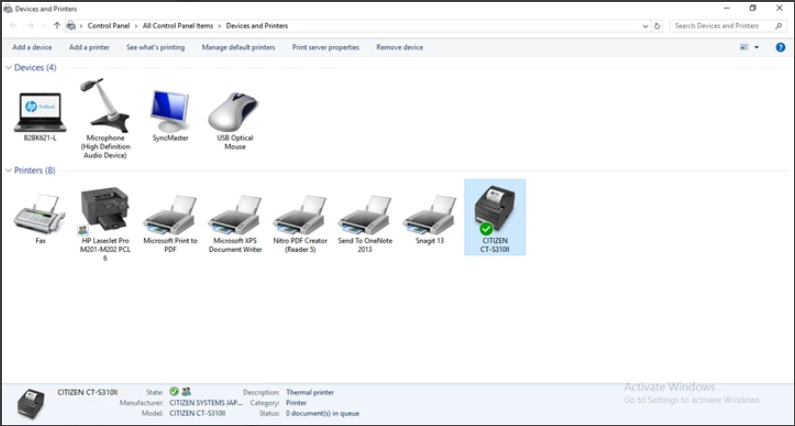Navigate to All Control Panel Items breadcrumb

pyautogui.click(x=178, y=26)
